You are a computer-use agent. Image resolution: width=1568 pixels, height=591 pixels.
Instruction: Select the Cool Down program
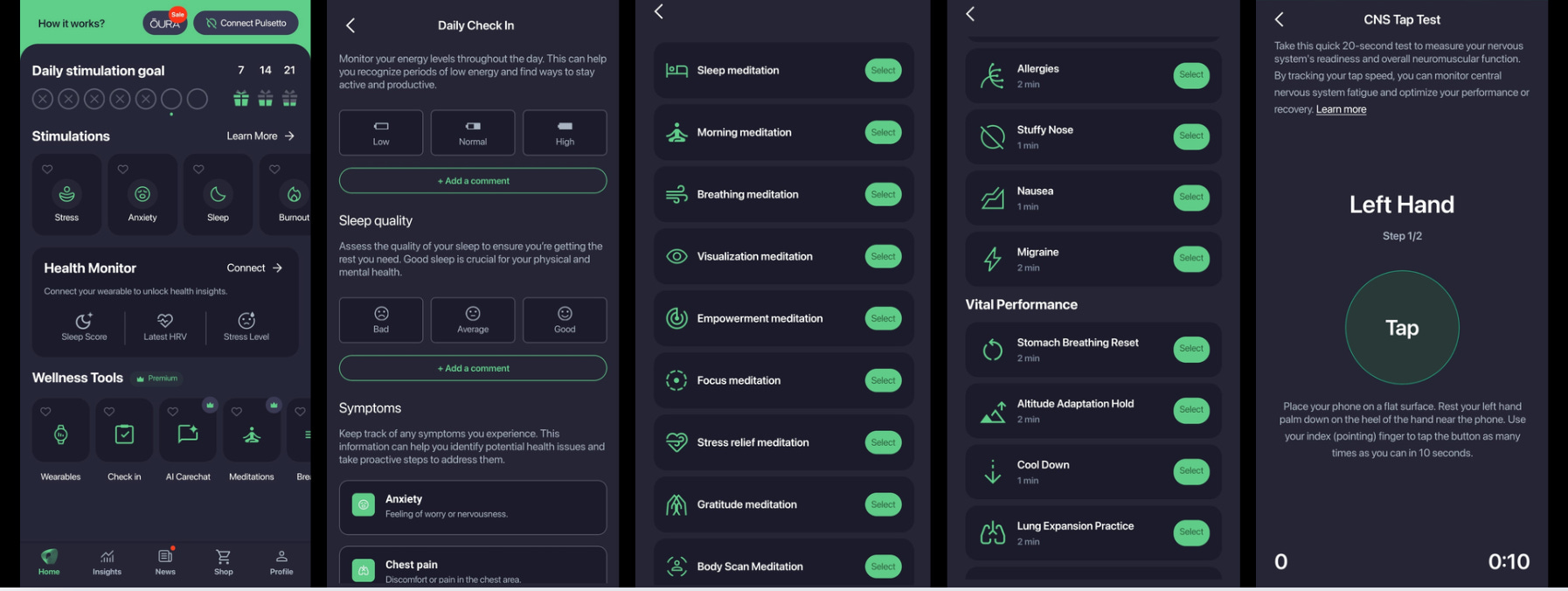[1191, 471]
